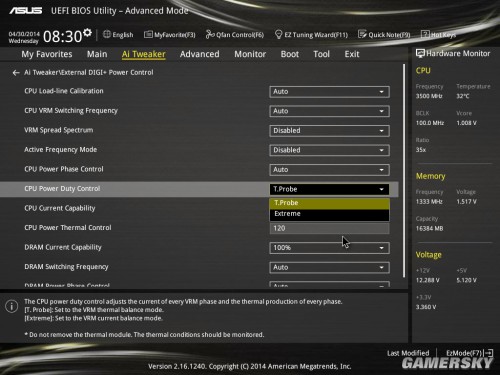Screen dimensions: 500x375
Task: Expand CPU Load-line Calibration dropdown
Action: [x=329, y=92]
